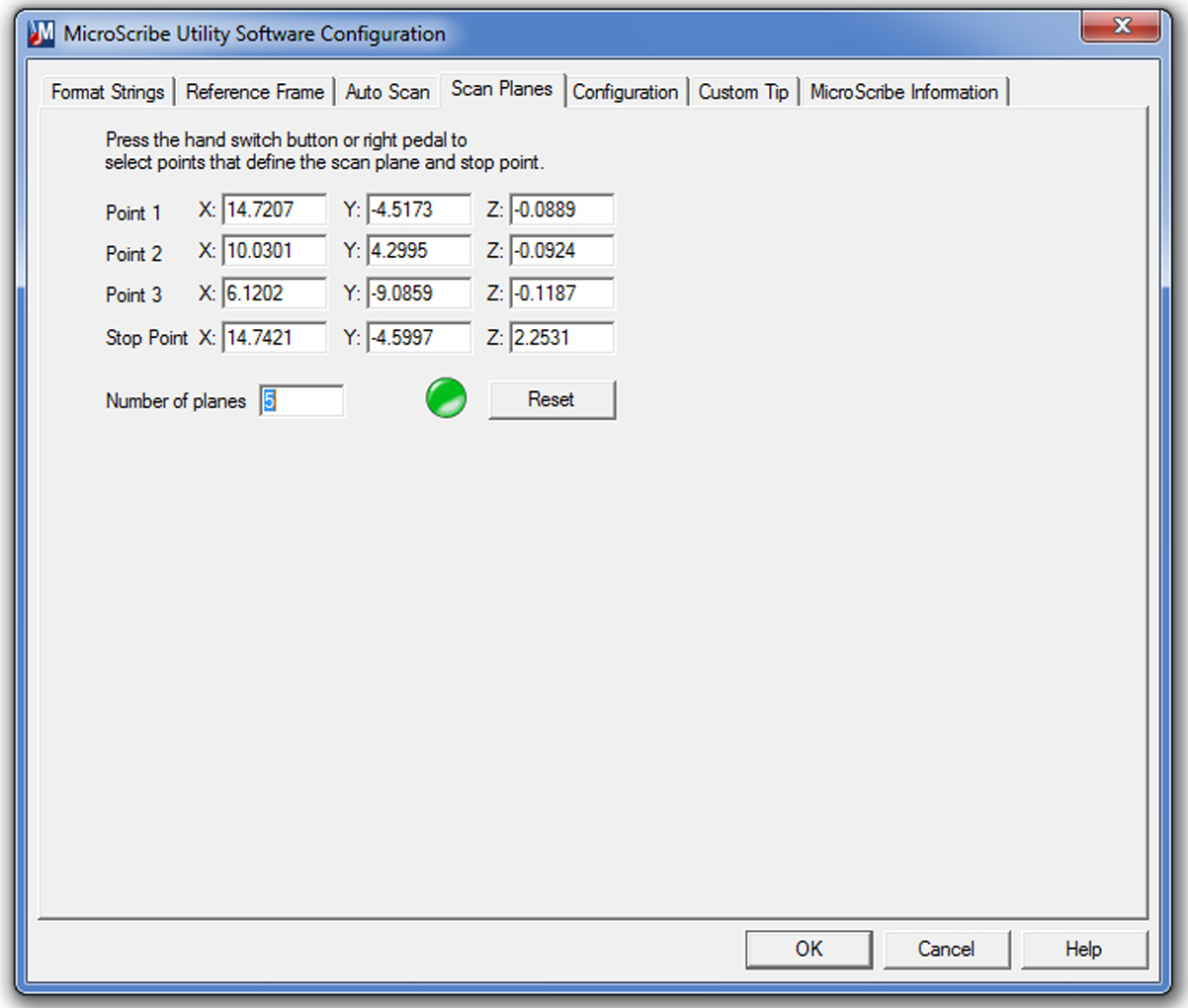
Task: Click the Stop Point Z field 2.2531
Action: 561,337
